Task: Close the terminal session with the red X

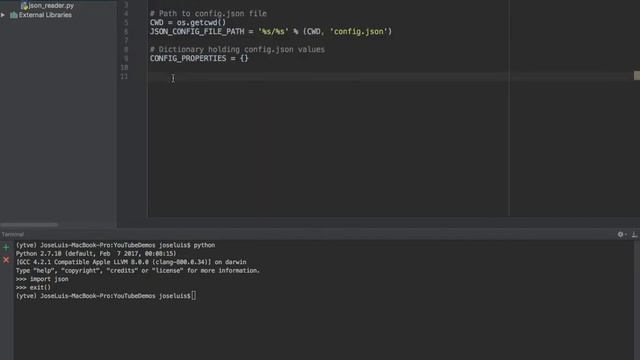Action: coord(6,260)
